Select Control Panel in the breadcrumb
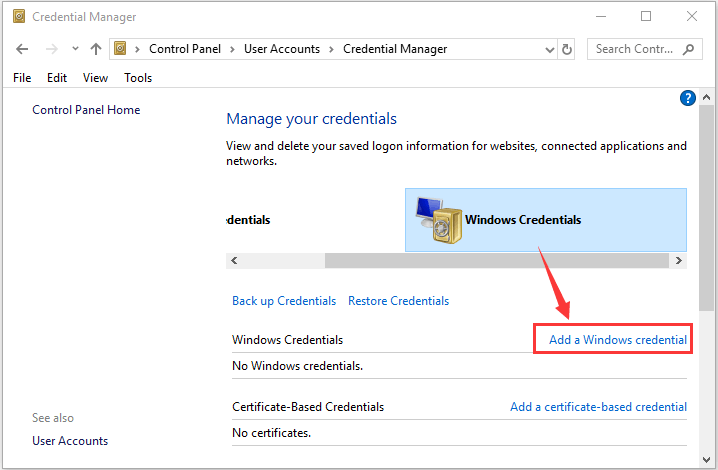The image size is (718, 470). [185, 49]
